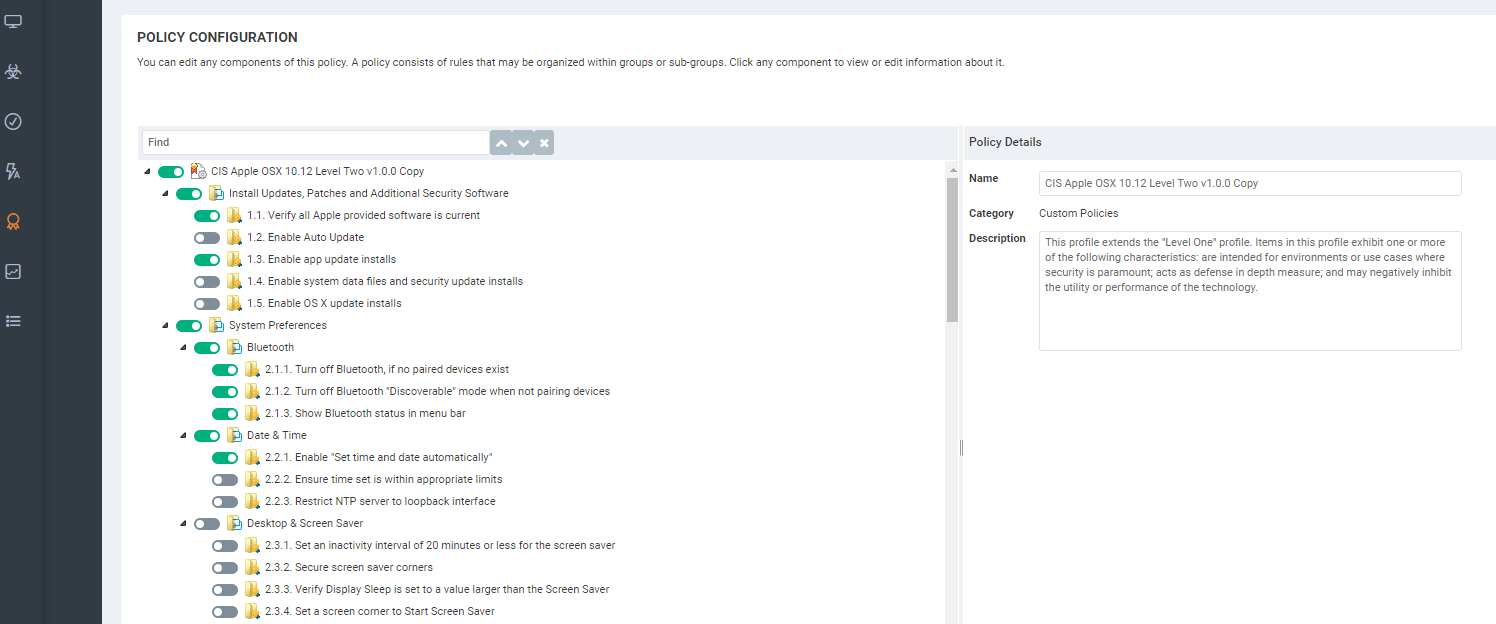Disable the CIS Apple OSX 10.12 root policy toggle
The width and height of the screenshot is (1496, 624).
[171, 172]
